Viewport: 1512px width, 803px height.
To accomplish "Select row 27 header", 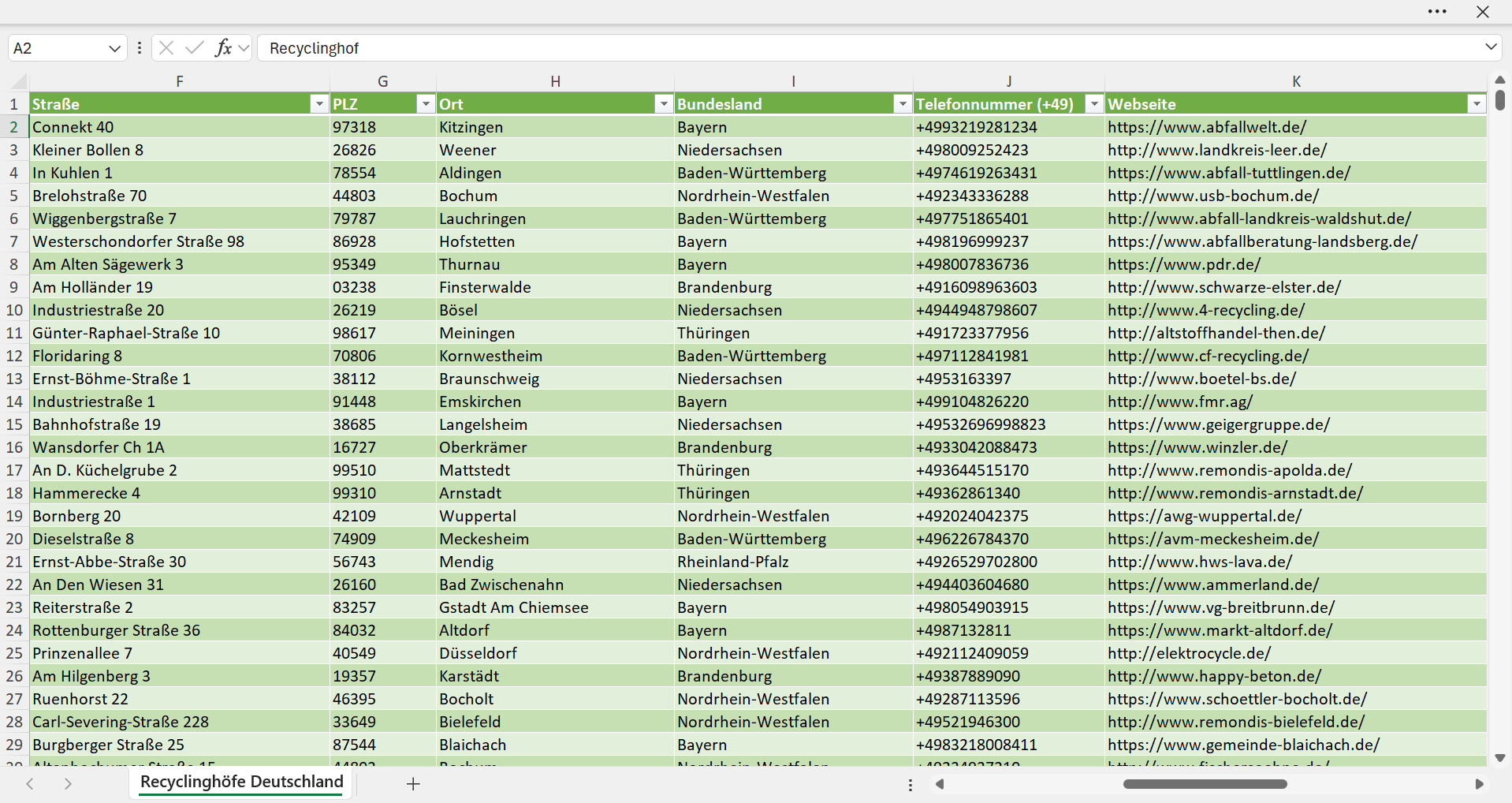I will [x=14, y=699].
